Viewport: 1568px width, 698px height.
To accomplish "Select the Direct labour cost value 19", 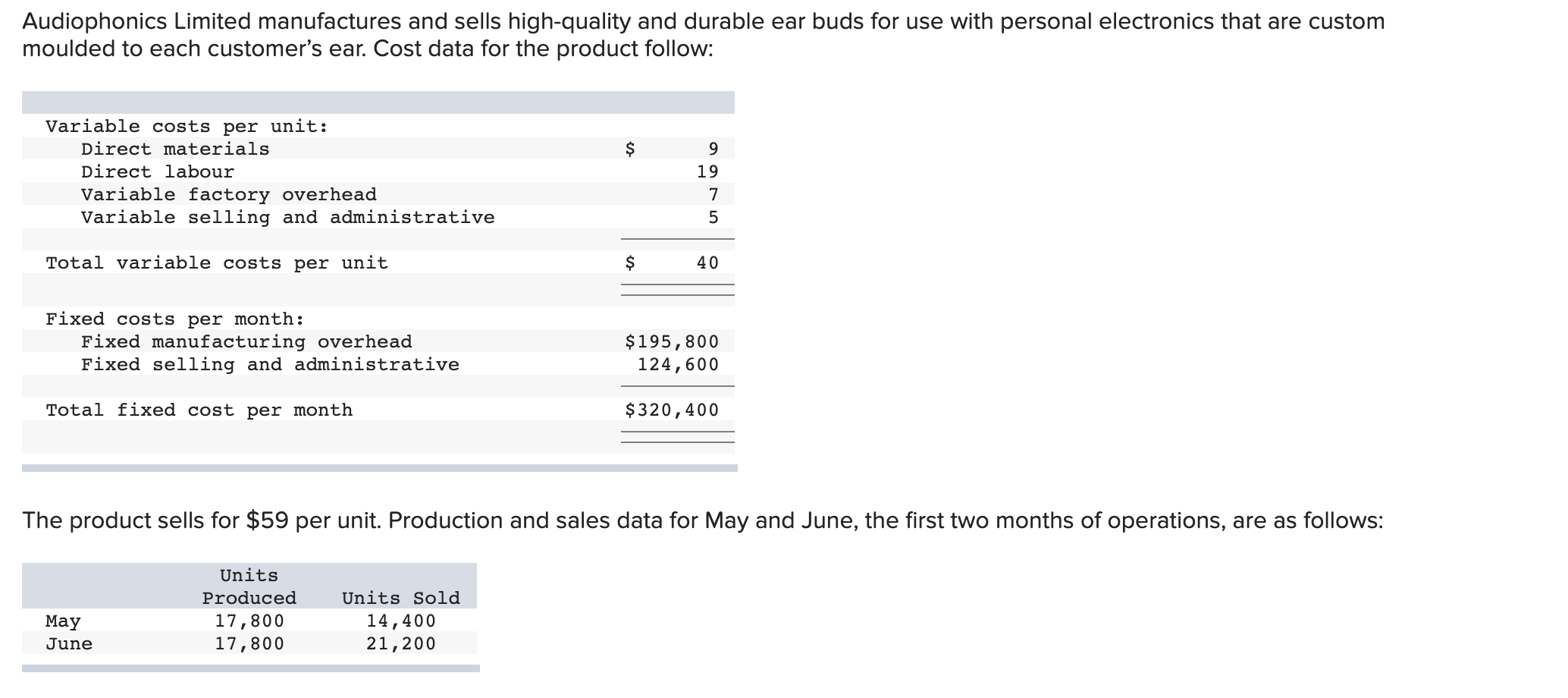I will tap(707, 171).
